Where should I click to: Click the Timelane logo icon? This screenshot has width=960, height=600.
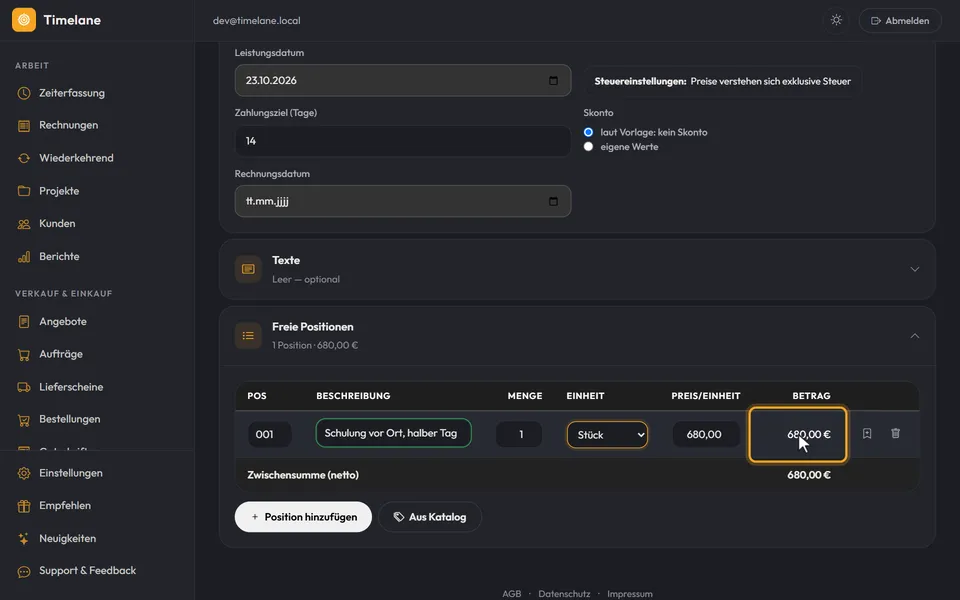click(x=24, y=20)
